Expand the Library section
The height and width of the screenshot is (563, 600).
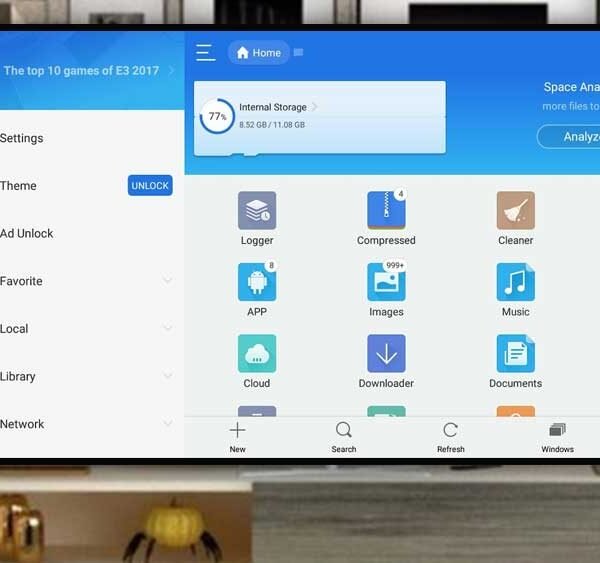click(167, 375)
